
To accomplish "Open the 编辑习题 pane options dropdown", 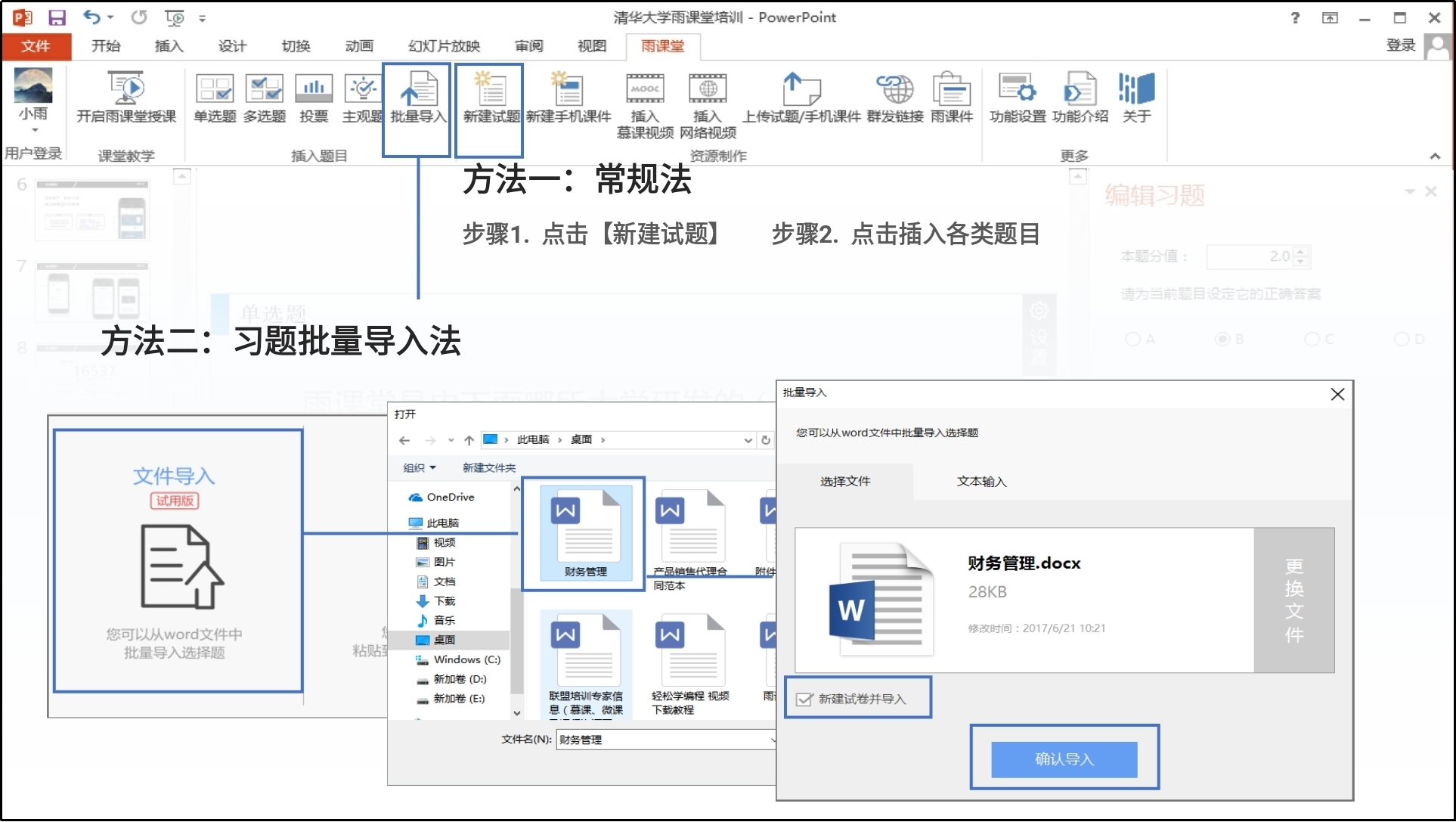I will pos(1409,192).
